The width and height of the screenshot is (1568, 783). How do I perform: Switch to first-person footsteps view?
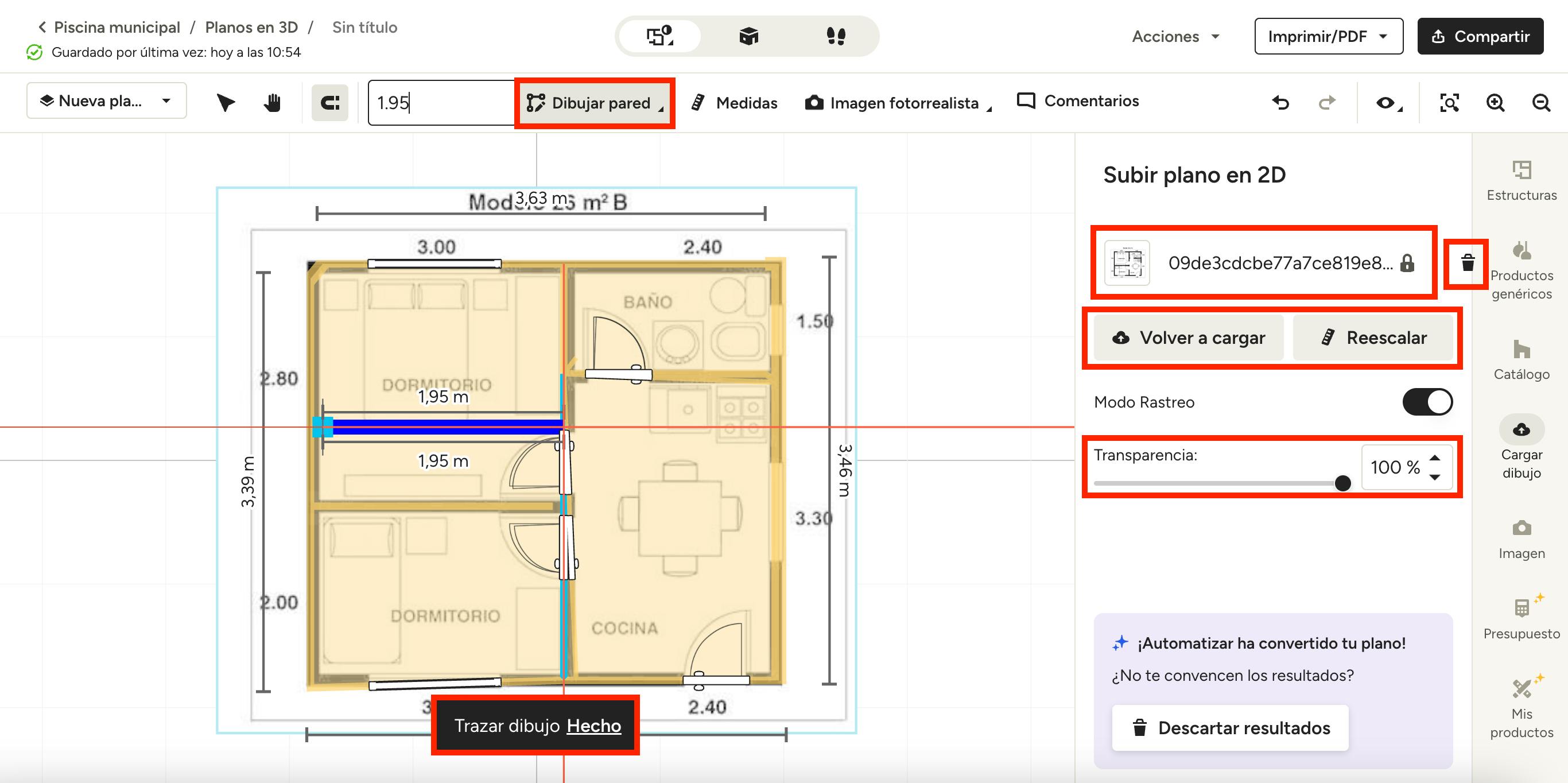pyautogui.click(x=836, y=37)
